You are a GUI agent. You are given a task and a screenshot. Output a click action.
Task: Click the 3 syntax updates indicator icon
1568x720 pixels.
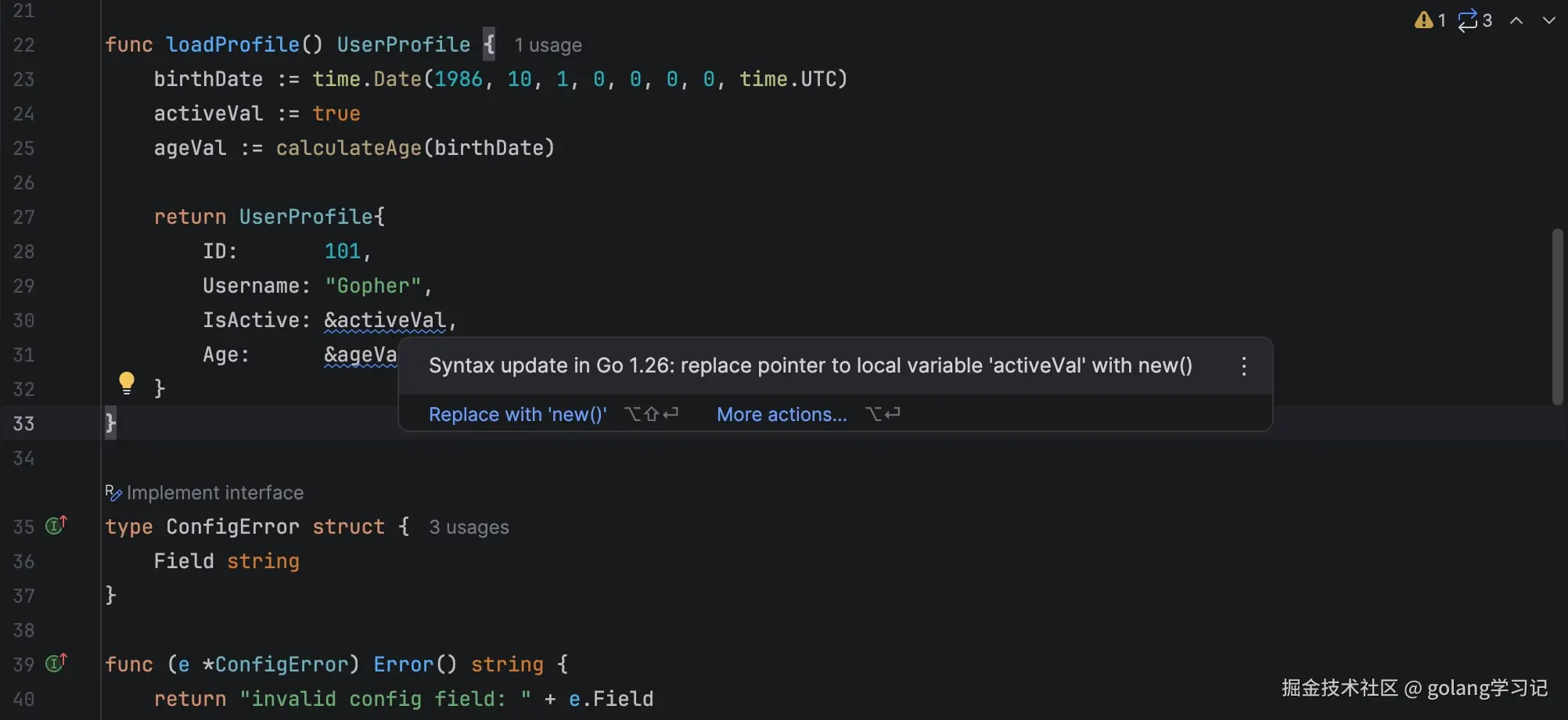1475,20
